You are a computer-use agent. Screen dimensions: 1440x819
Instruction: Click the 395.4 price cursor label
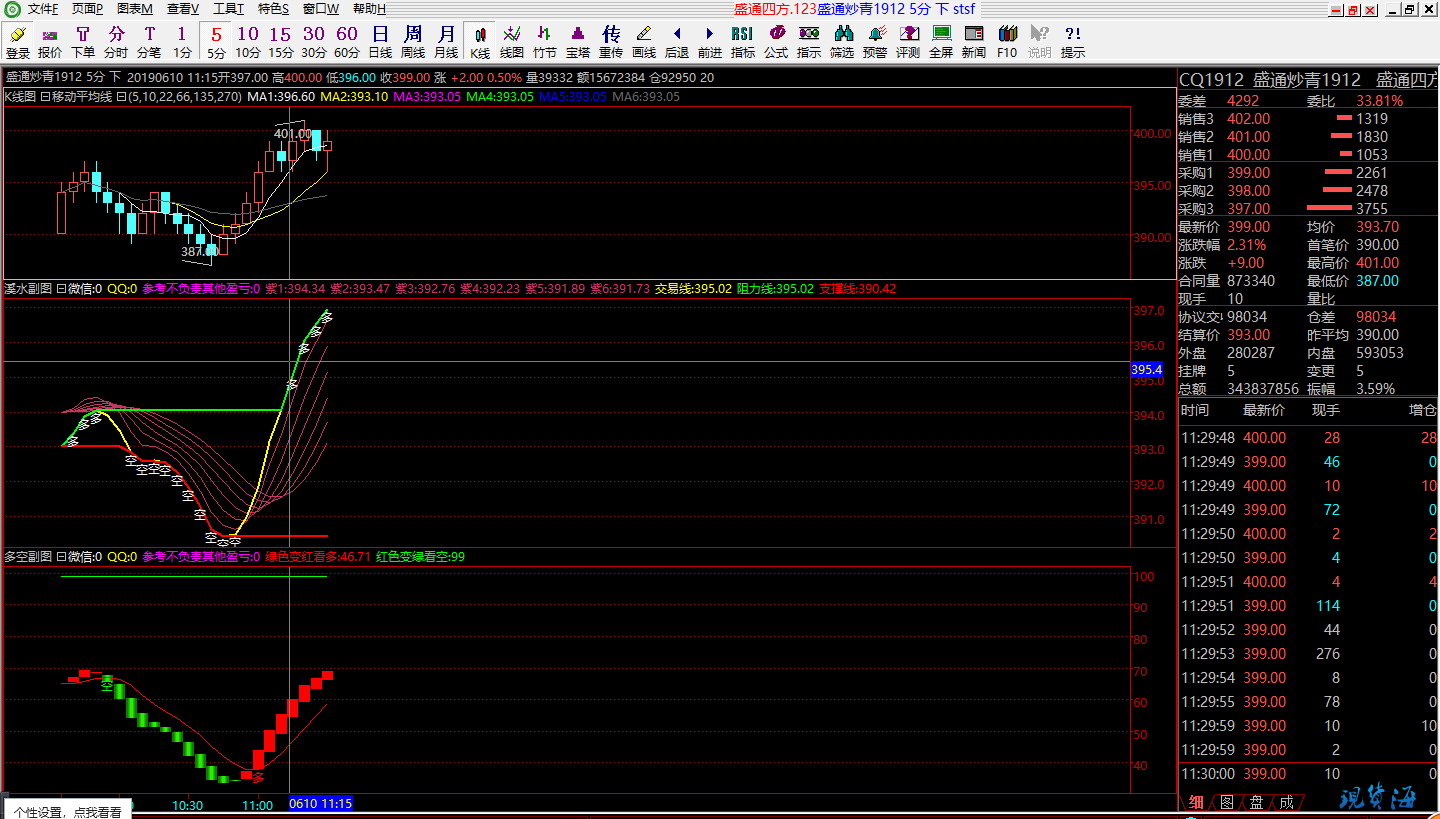(x=1146, y=370)
